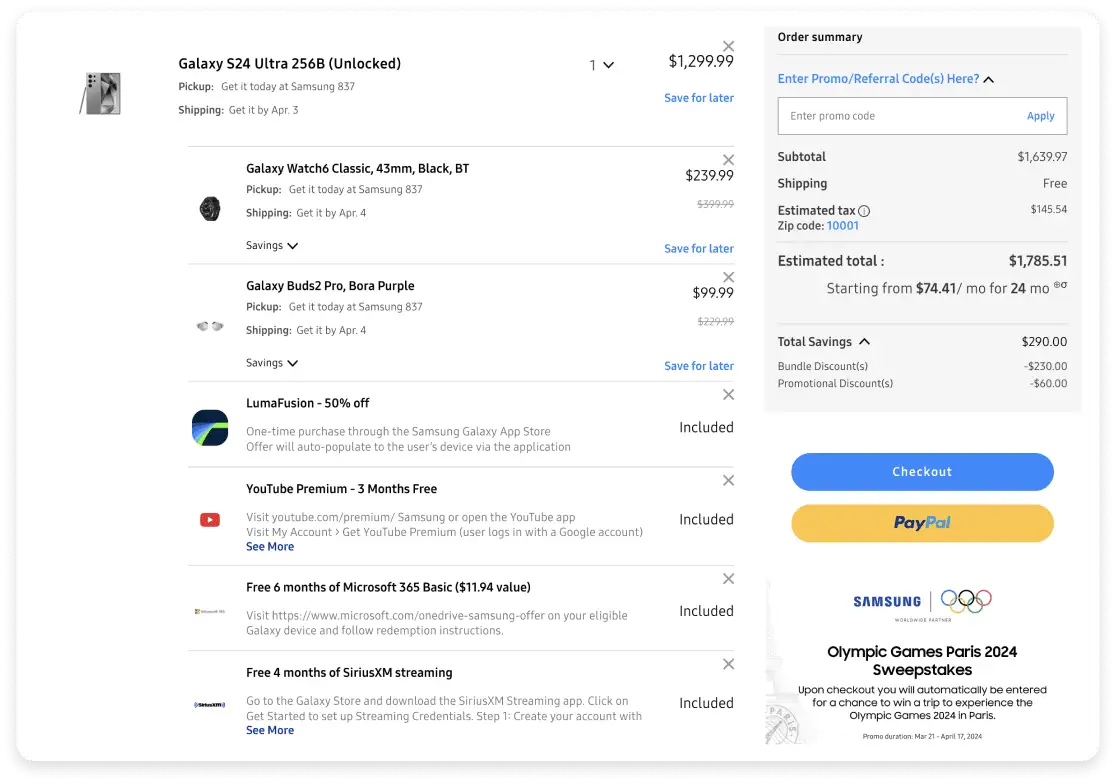1116x784 pixels.
Task: Remove Galaxy S24 Ultra using the X icon
Action: point(728,45)
